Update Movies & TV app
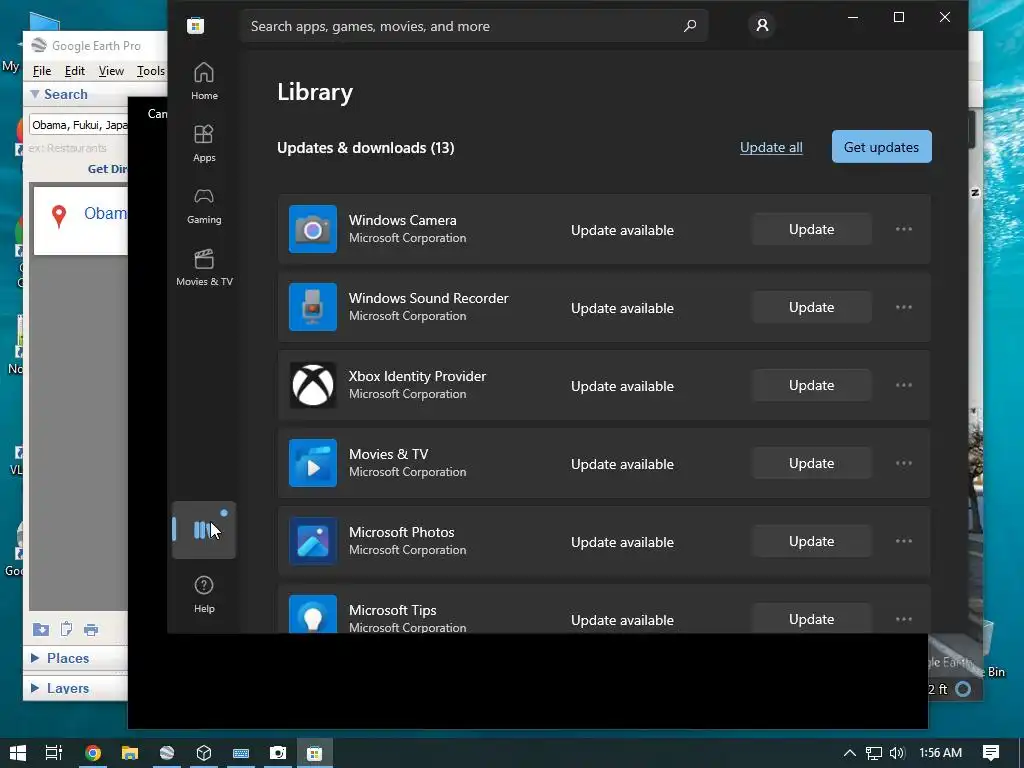 pos(811,463)
